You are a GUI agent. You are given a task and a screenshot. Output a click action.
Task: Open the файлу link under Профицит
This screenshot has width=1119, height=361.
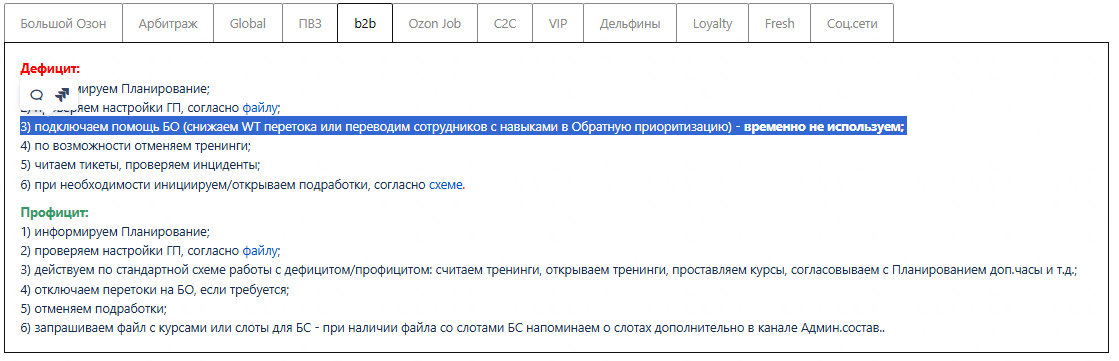tap(260, 251)
